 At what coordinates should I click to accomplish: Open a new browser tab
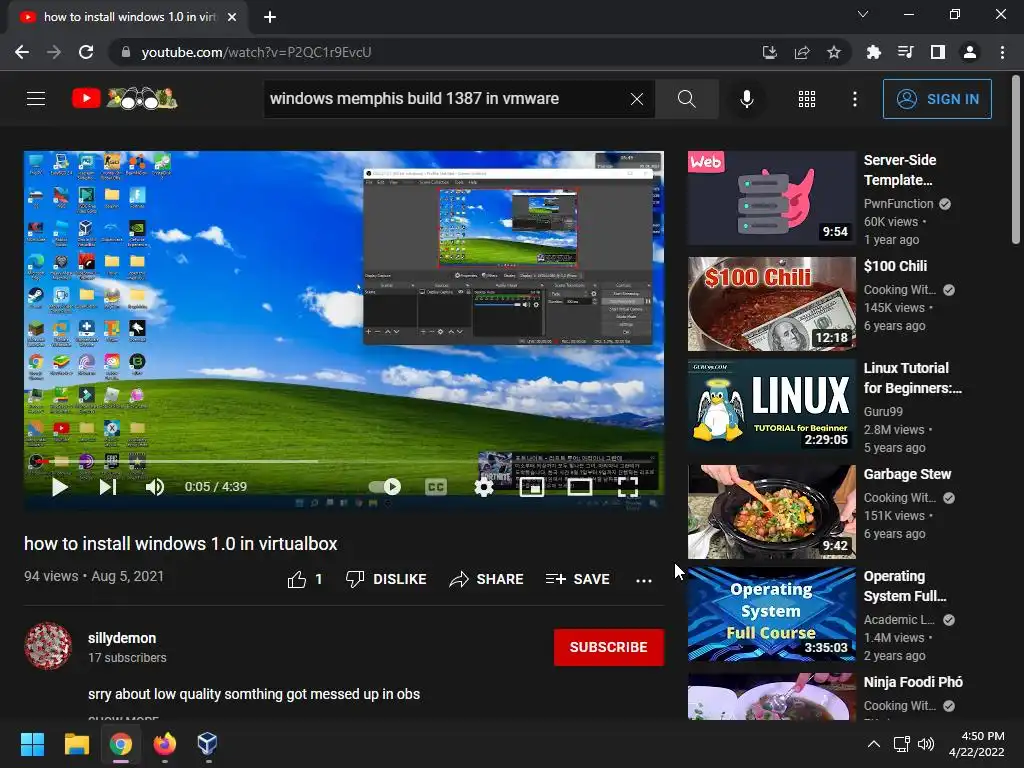tap(270, 17)
